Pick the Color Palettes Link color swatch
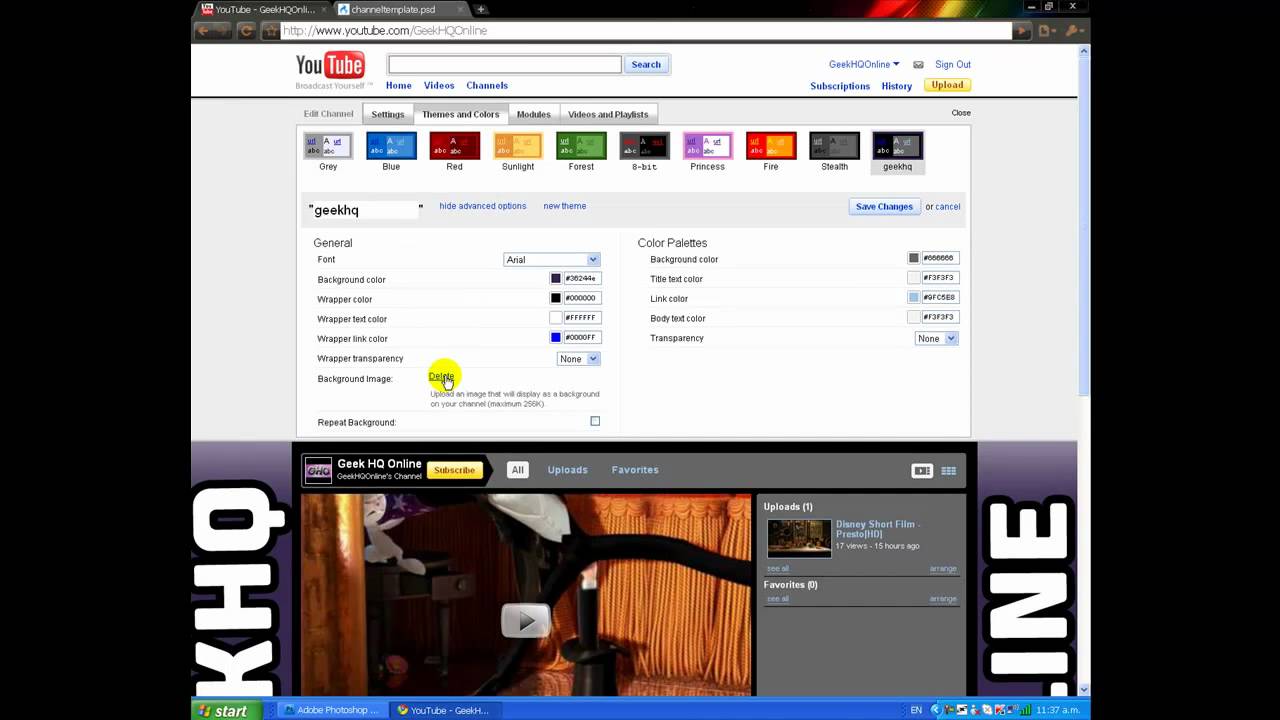 tap(914, 298)
